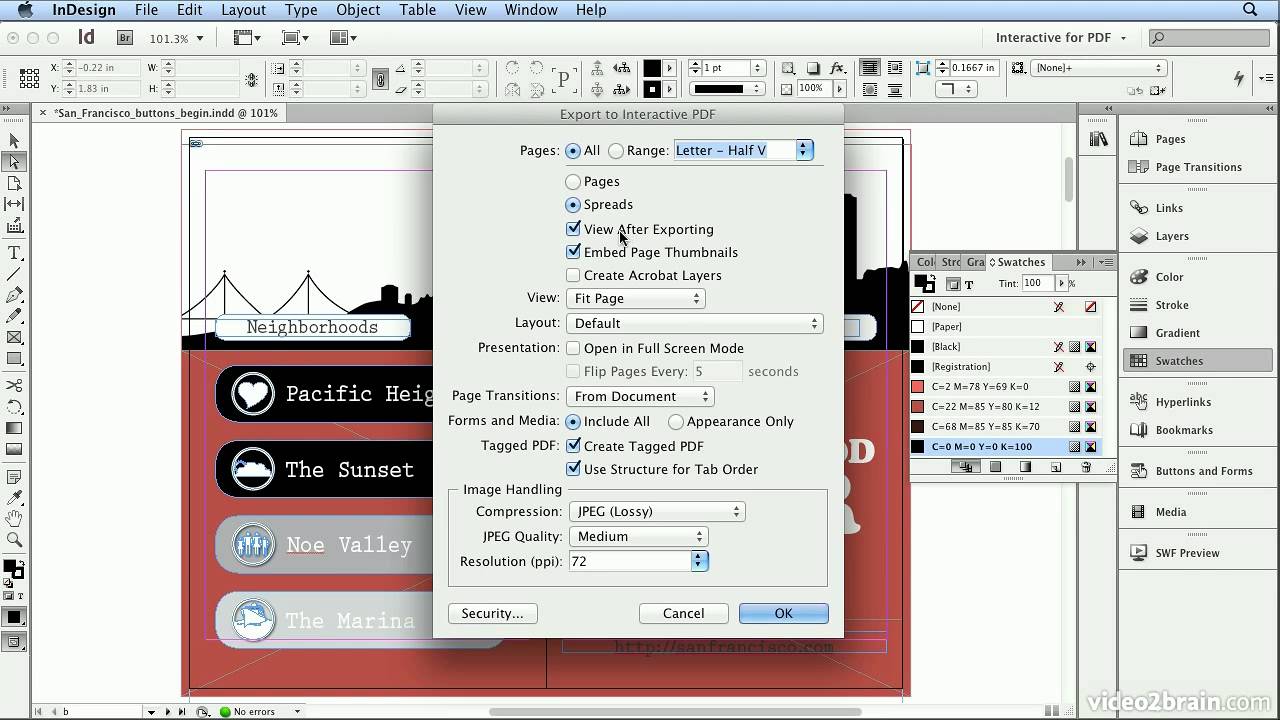Select the Pencil tool
1280x720 pixels.
pos(14,316)
